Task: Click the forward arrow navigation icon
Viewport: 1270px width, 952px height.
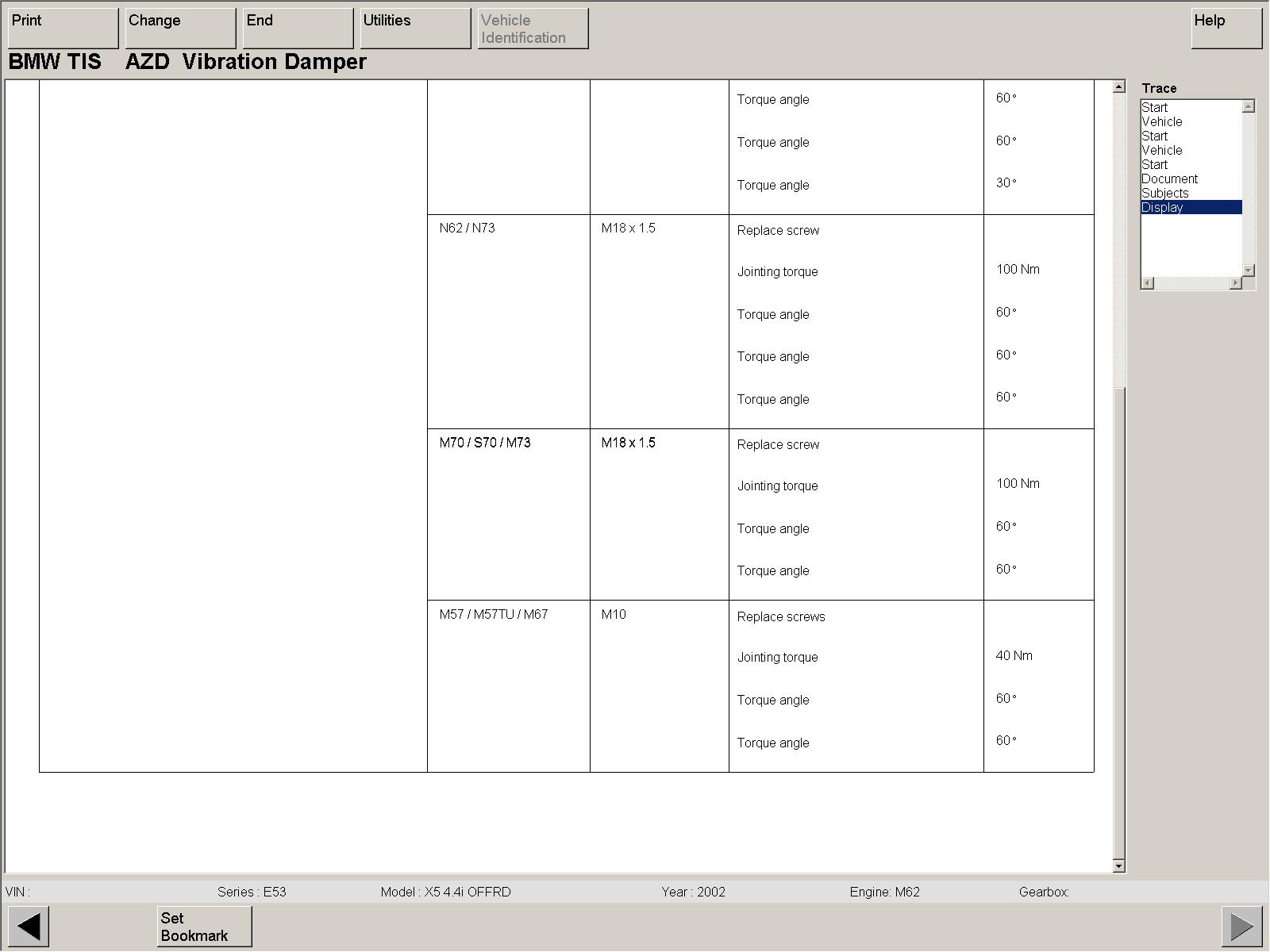Action: (1241, 926)
